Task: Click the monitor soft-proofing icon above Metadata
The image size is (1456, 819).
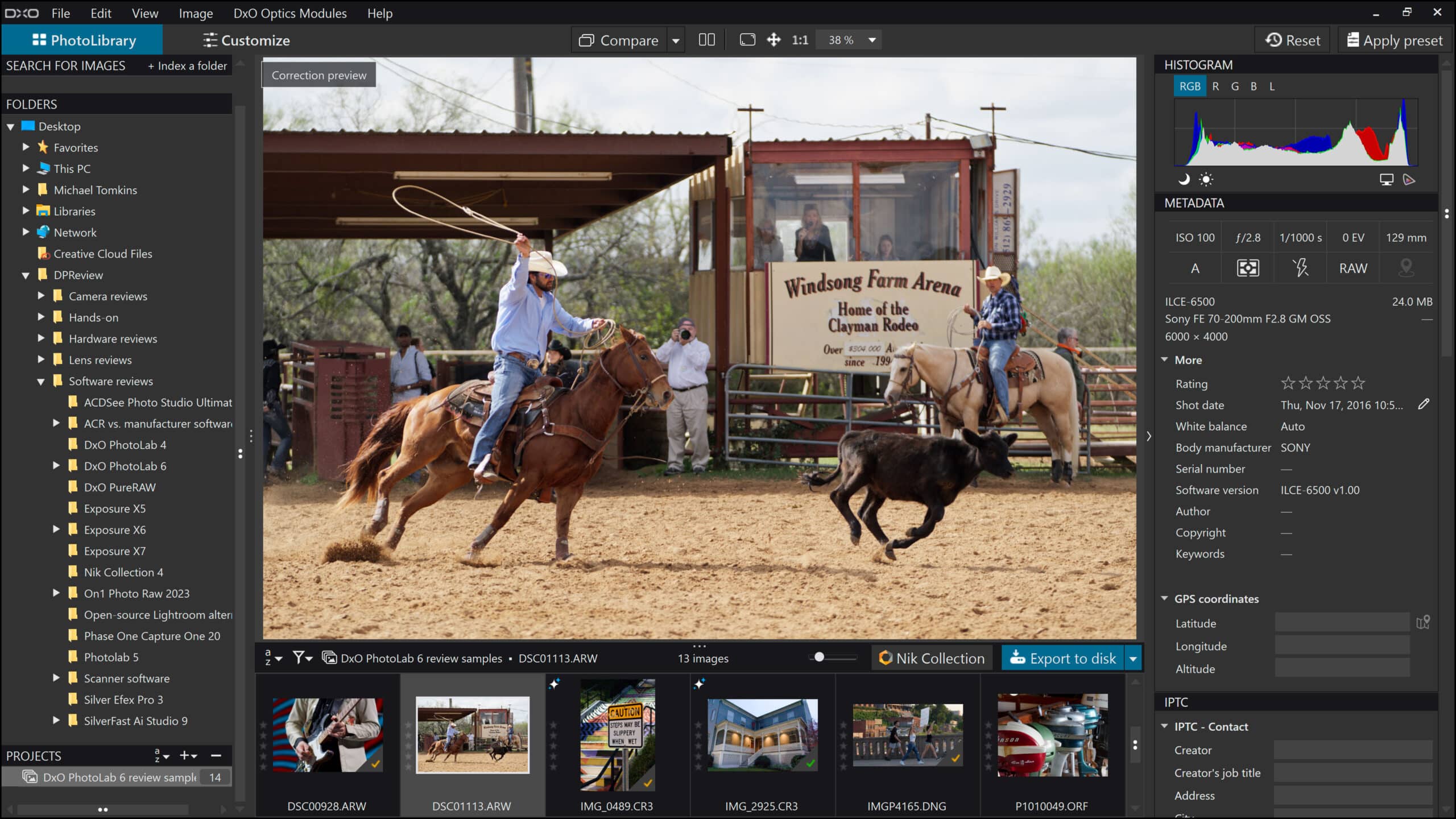Action: pyautogui.click(x=1386, y=179)
